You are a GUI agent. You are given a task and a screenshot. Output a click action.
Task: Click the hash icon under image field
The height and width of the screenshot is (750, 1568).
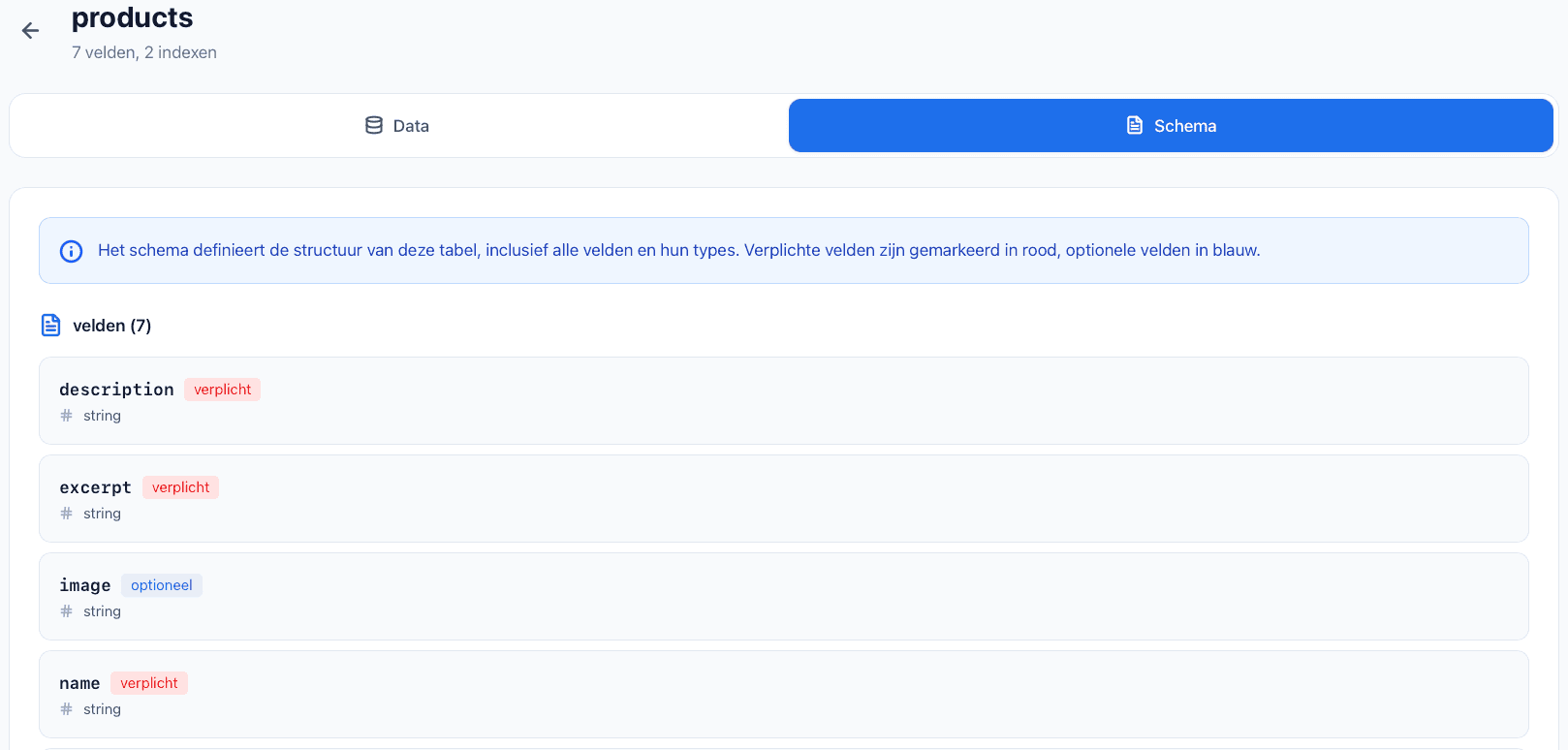(67, 611)
